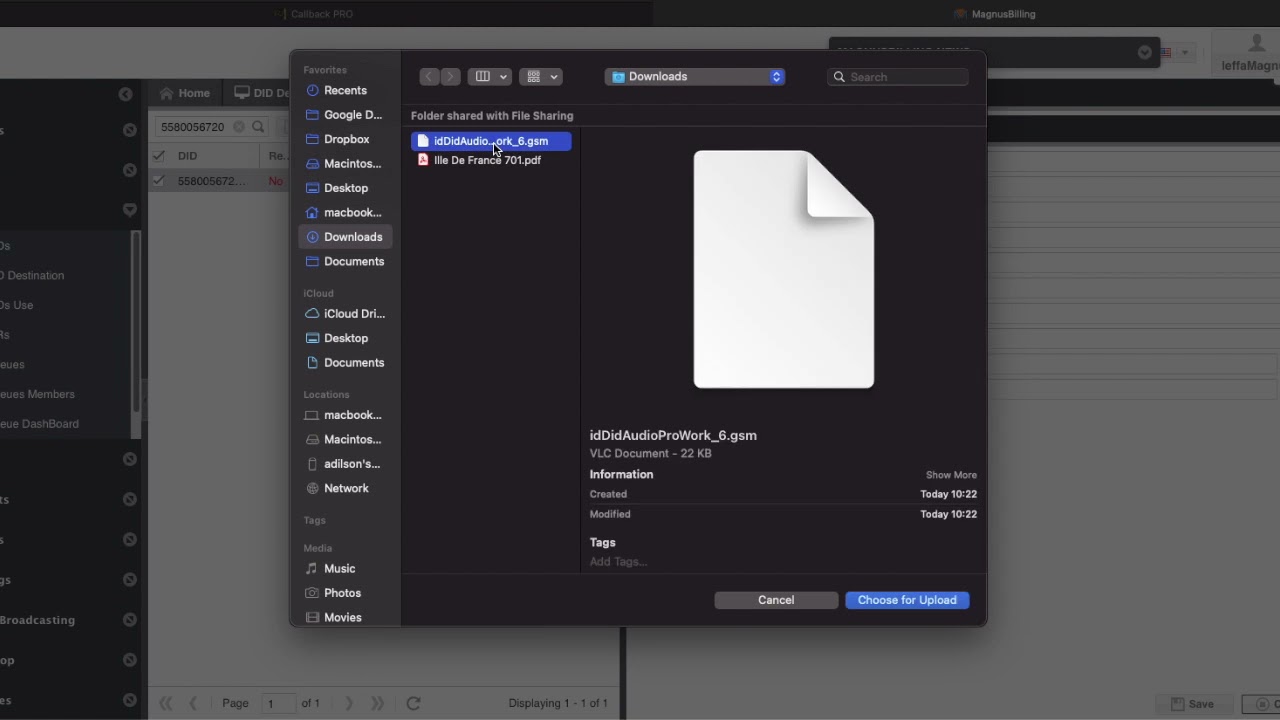The height and width of the screenshot is (720, 1280).
Task: Open the Downloads location popup menu
Action: (695, 77)
